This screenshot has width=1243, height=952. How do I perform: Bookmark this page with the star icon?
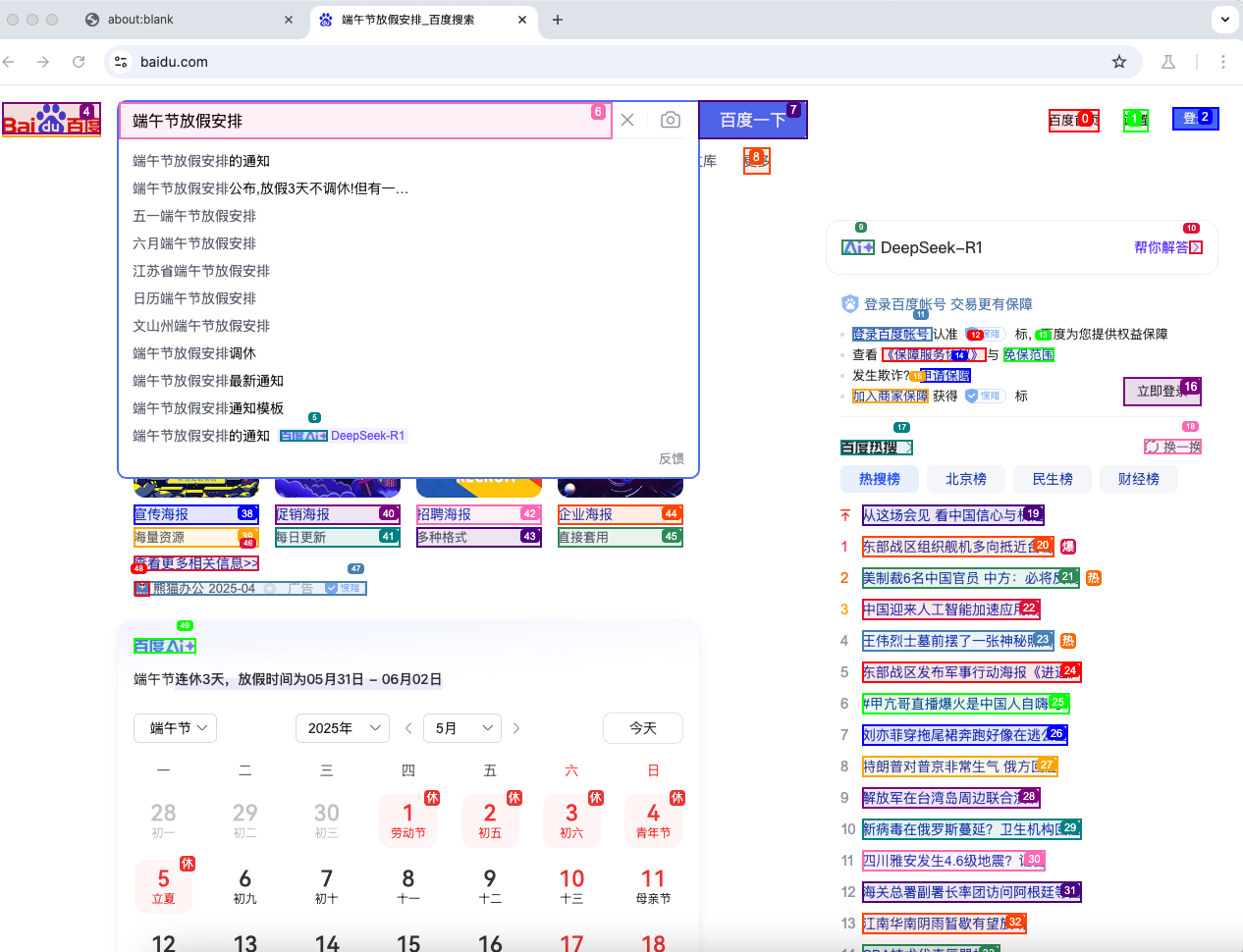(1119, 62)
